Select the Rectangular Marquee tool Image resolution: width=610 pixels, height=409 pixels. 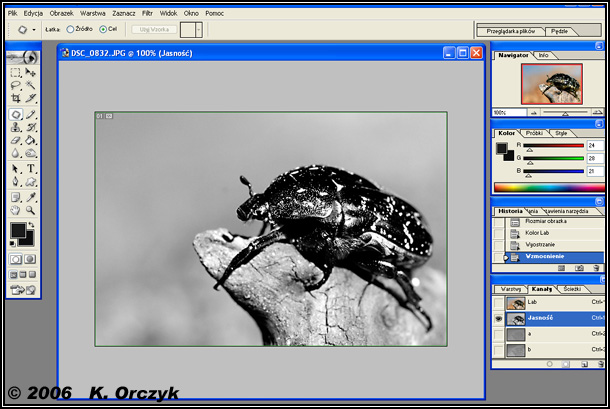[16, 72]
